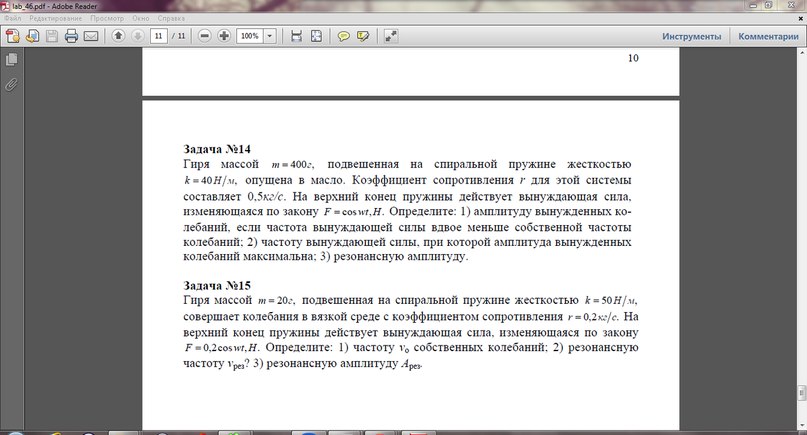
Task: Go to previous page up arrow
Action: click(x=118, y=36)
